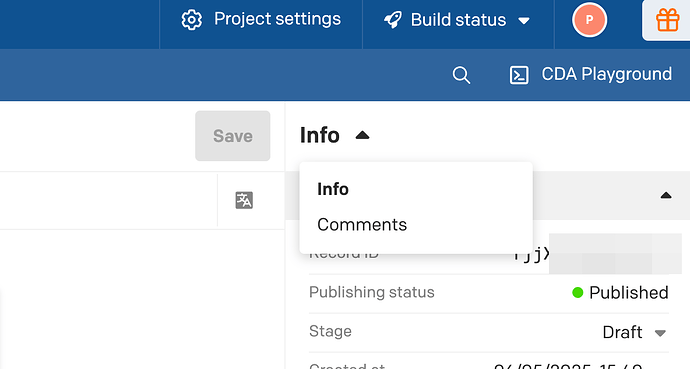The width and height of the screenshot is (690, 369).
Task: Select Comments in the dropdown menu
Action: click(362, 225)
